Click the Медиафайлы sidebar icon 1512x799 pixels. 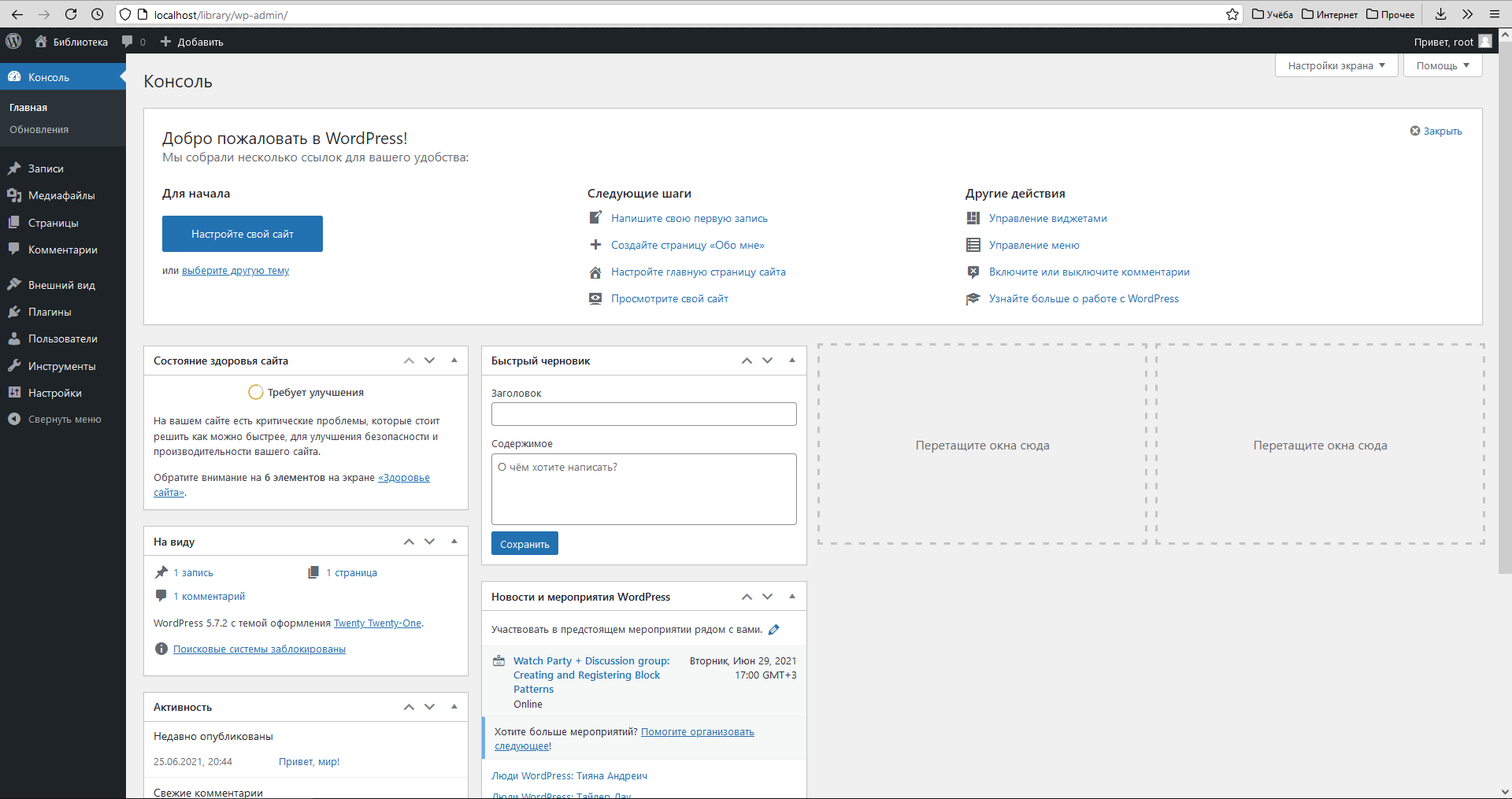pos(14,195)
